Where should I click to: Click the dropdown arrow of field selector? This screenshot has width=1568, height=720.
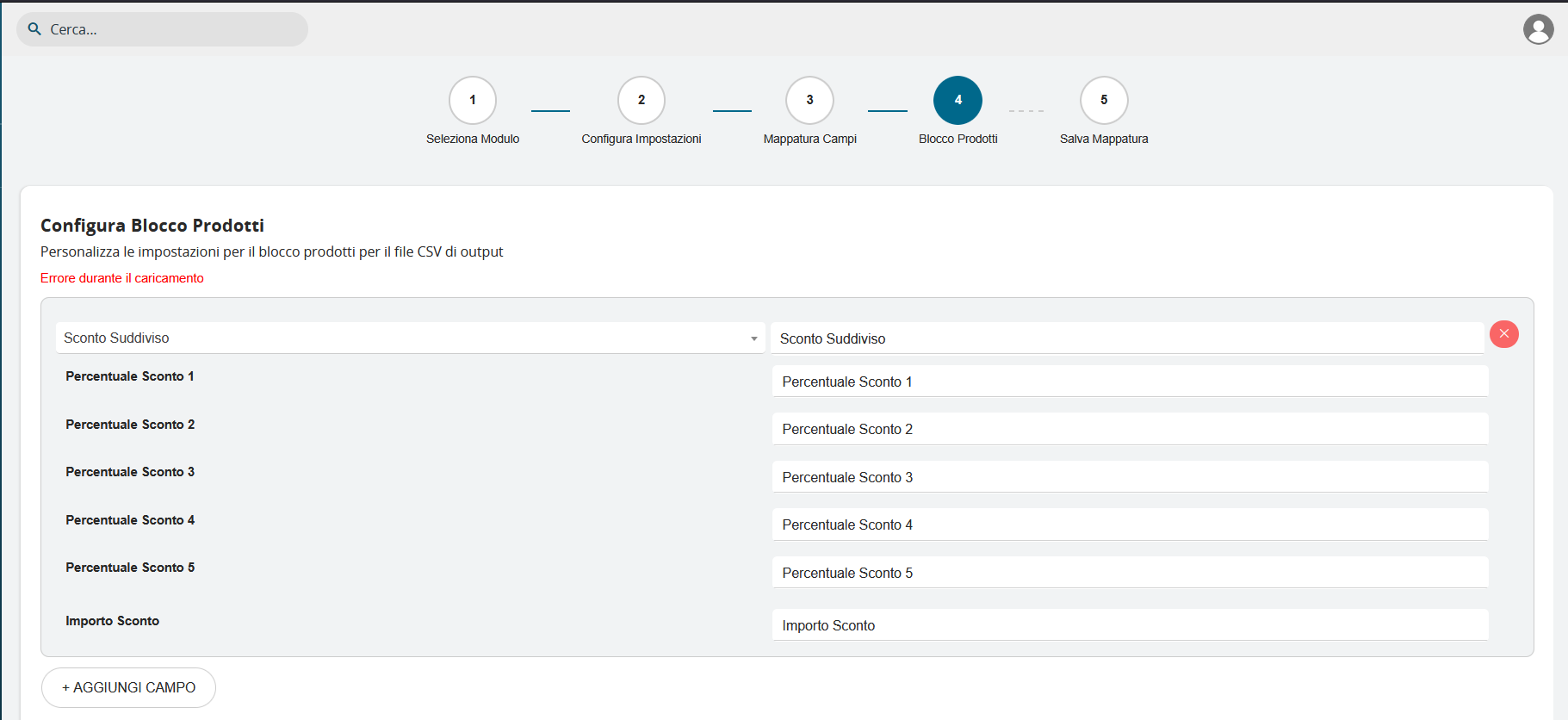(753, 338)
